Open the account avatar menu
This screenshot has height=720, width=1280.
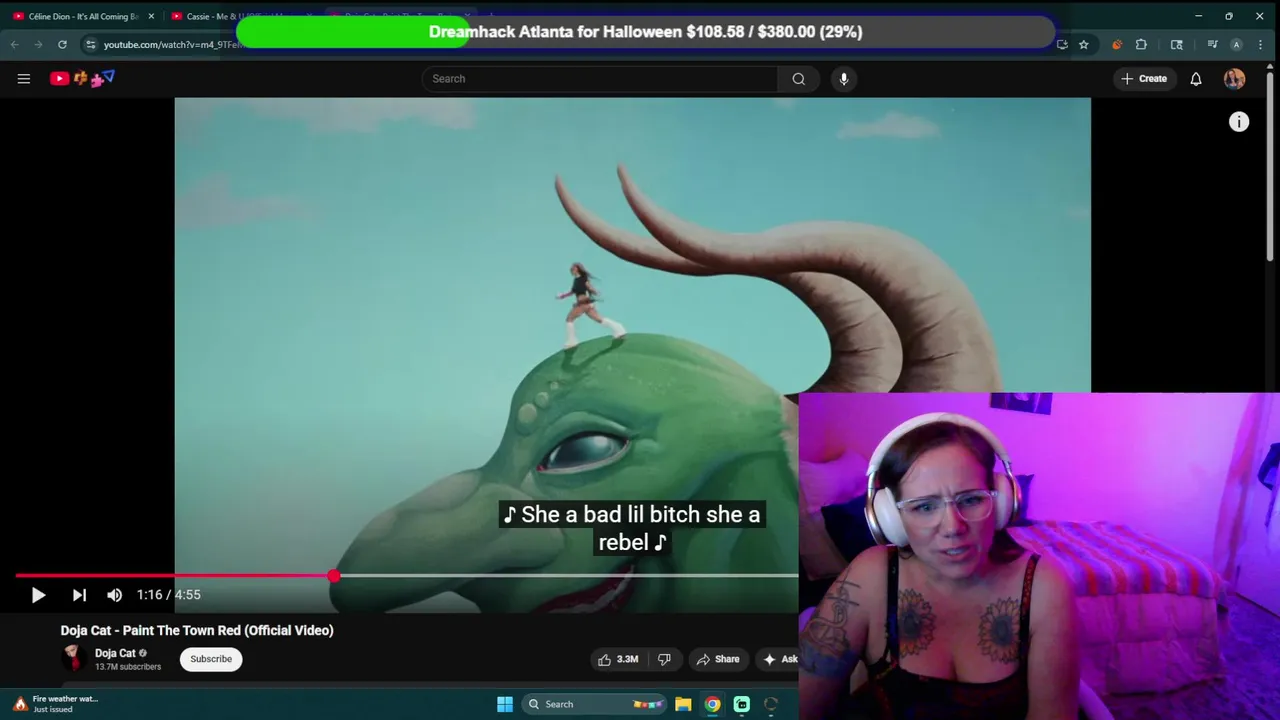click(1234, 79)
